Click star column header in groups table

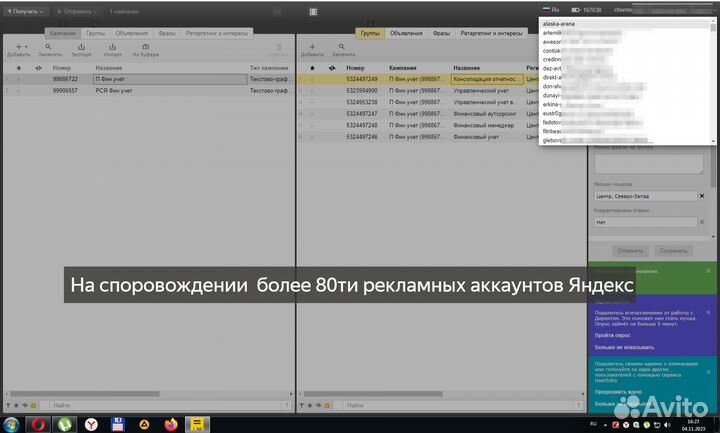click(x=312, y=68)
